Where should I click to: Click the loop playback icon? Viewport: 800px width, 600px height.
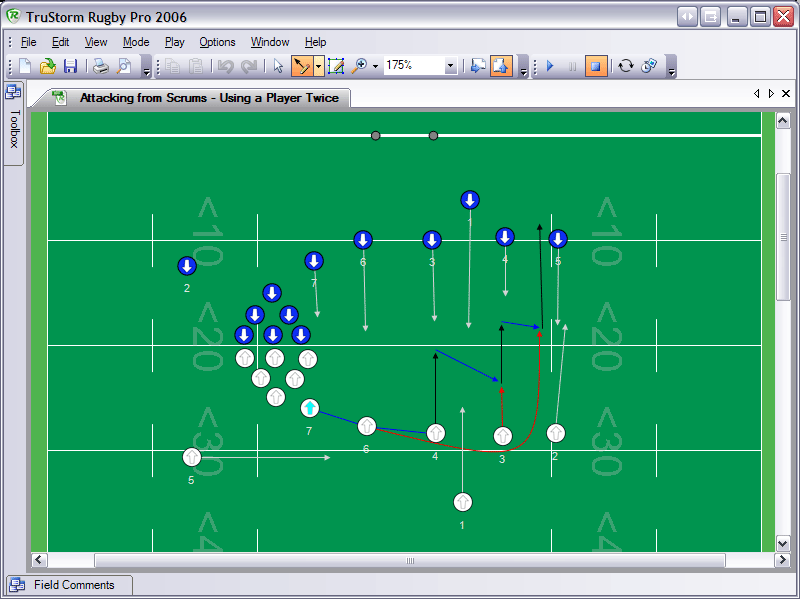click(626, 66)
